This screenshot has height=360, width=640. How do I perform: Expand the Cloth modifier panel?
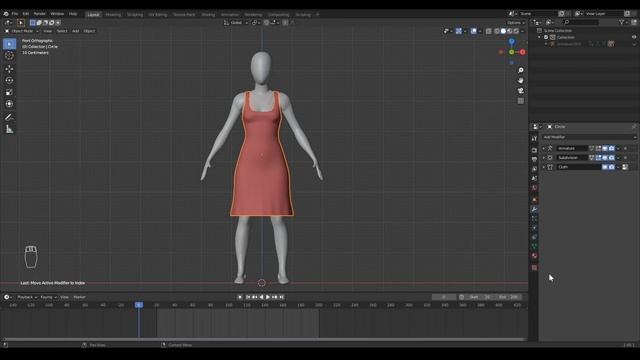click(544, 167)
